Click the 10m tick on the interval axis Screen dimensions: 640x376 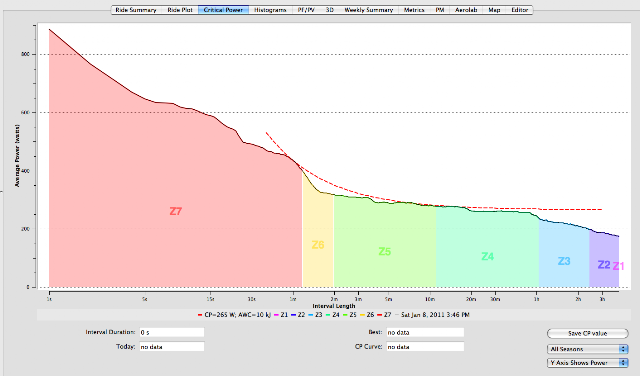[429, 299]
